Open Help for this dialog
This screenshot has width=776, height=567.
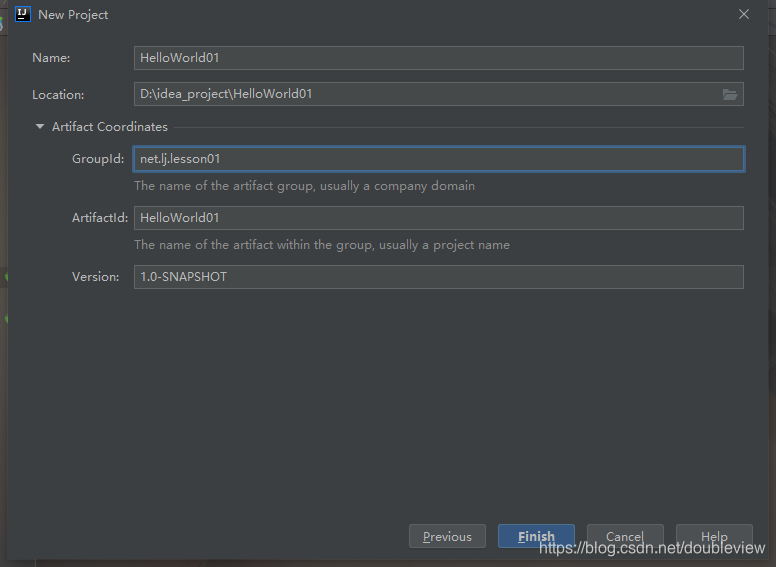click(x=714, y=536)
